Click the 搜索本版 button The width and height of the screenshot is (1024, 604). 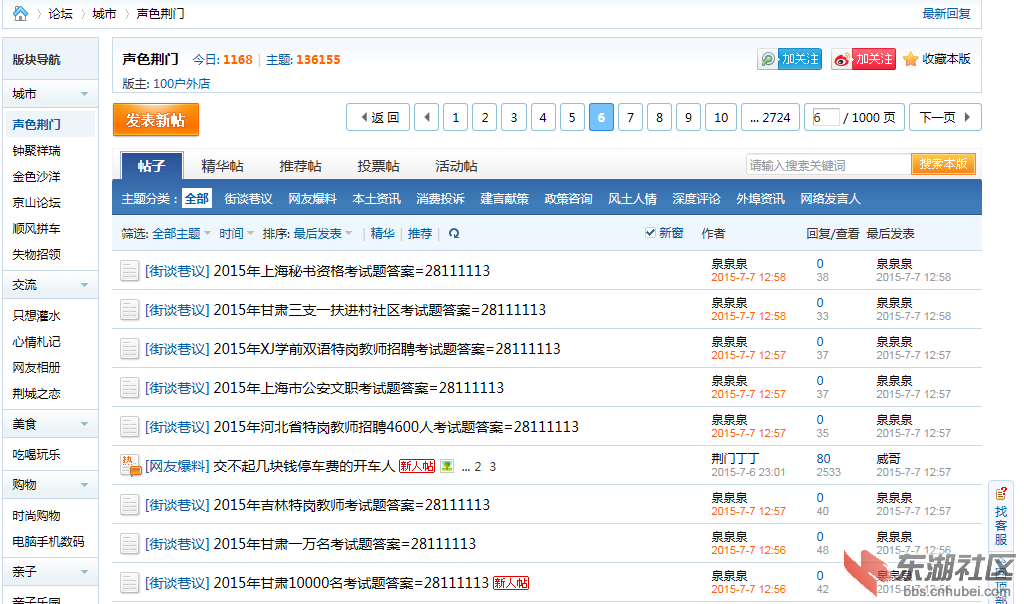pos(943,164)
